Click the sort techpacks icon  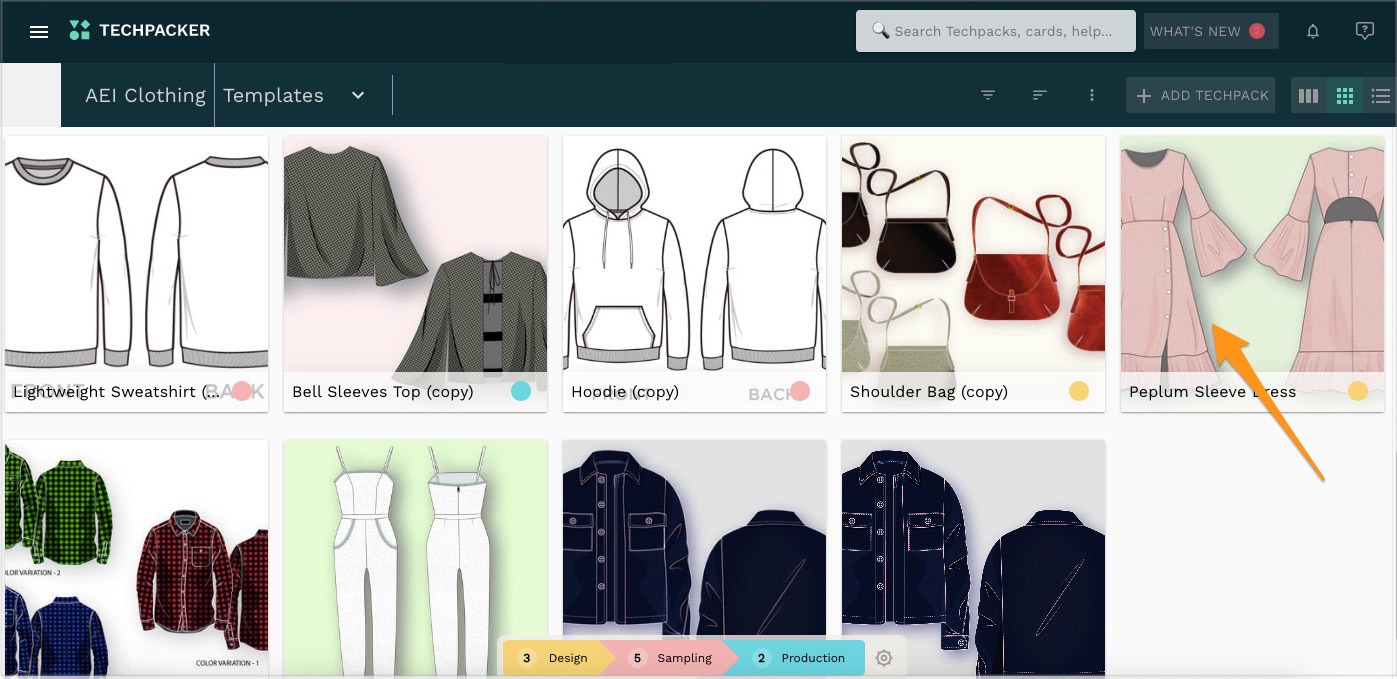pyautogui.click(x=1040, y=96)
